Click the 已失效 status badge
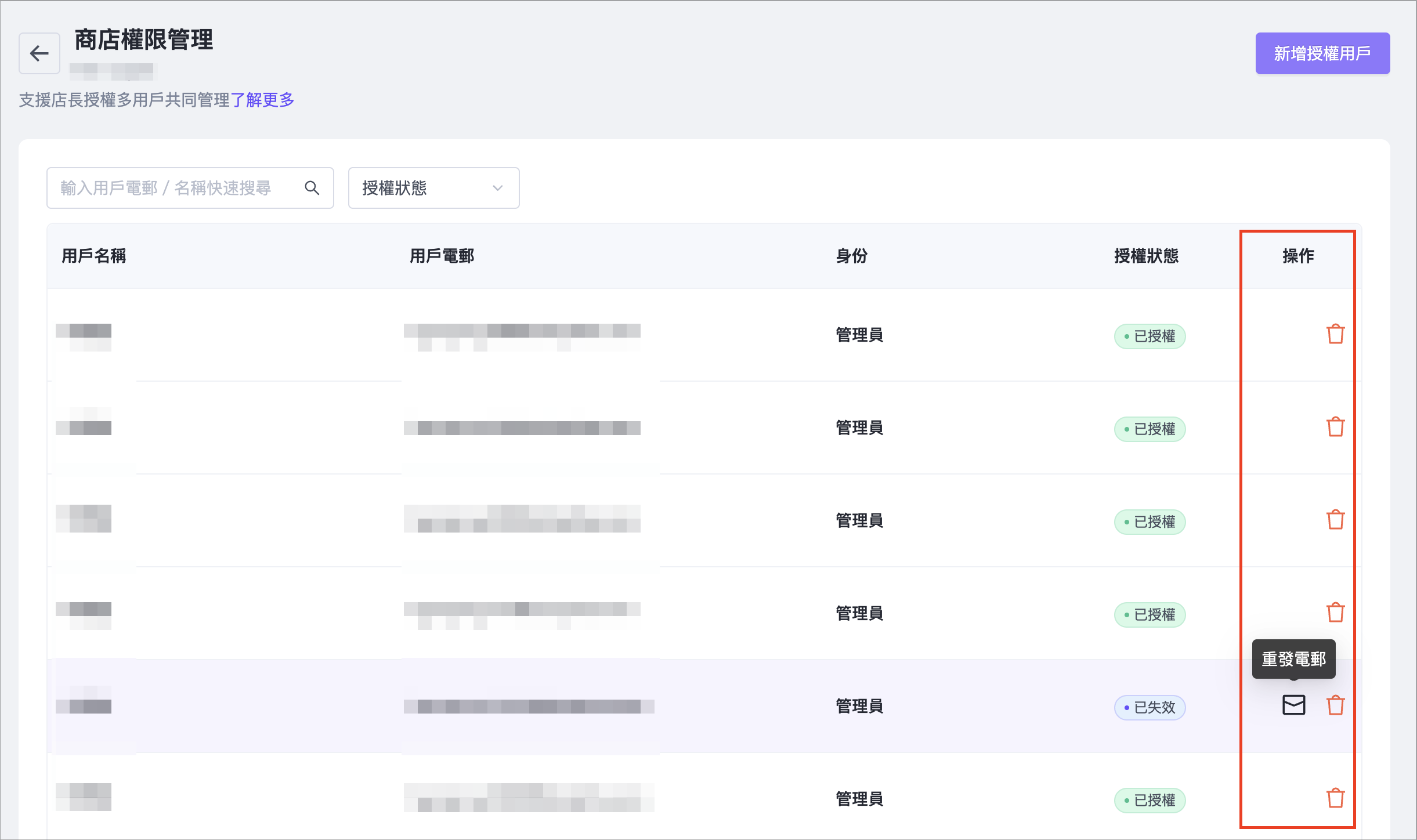1417x840 pixels. click(1149, 707)
